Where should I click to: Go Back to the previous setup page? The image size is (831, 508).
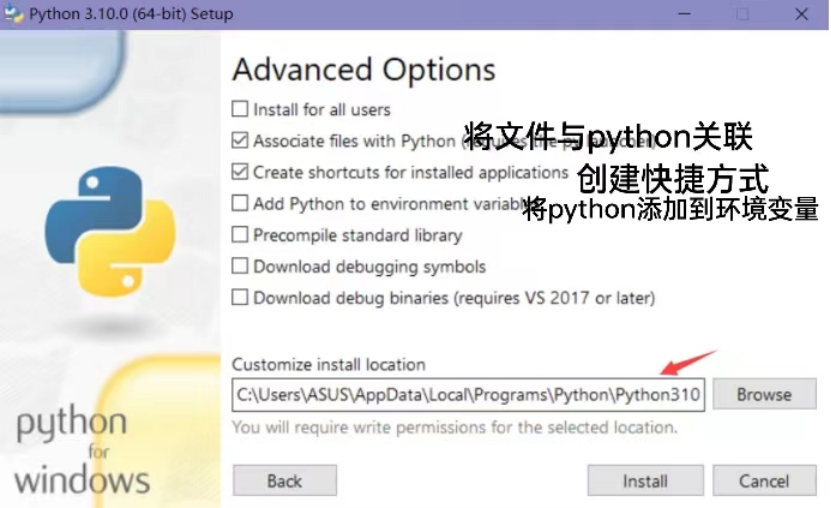point(285,480)
